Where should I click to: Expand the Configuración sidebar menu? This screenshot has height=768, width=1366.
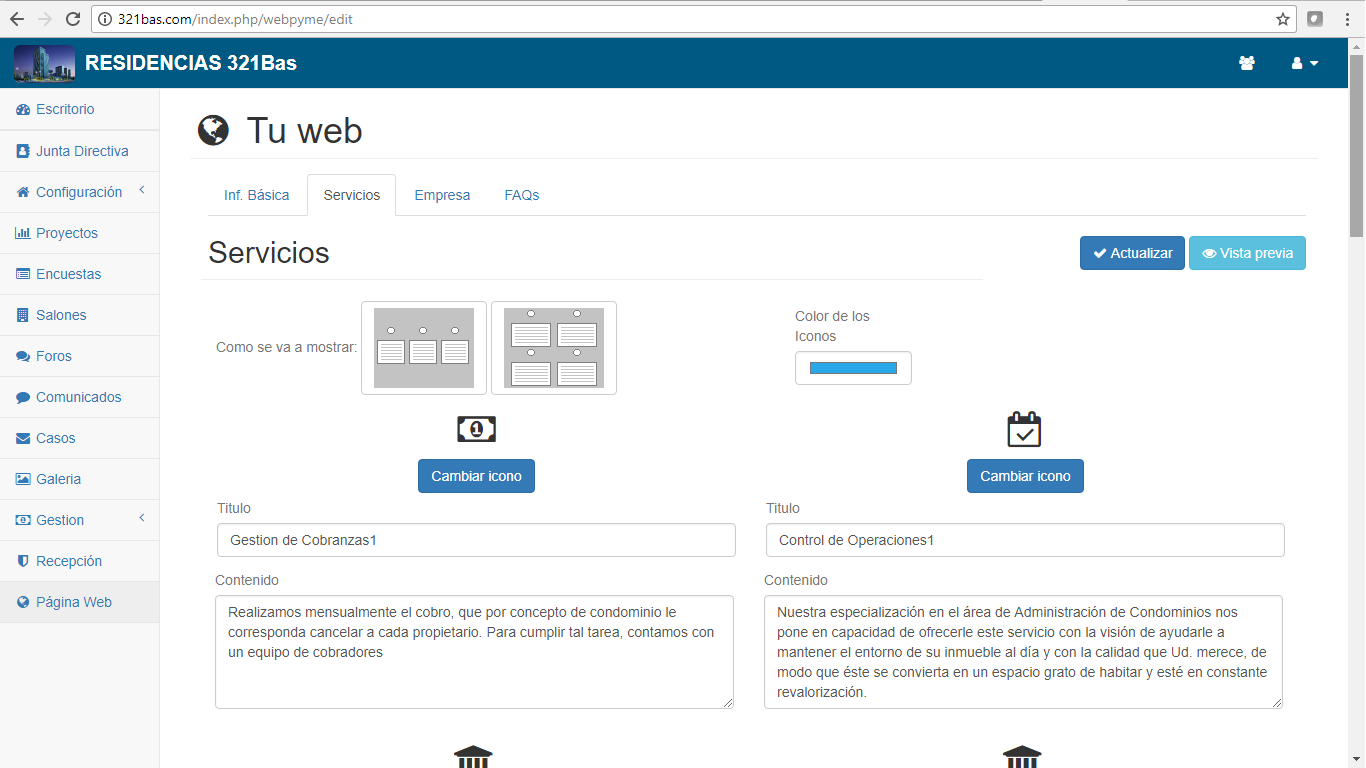(x=79, y=192)
